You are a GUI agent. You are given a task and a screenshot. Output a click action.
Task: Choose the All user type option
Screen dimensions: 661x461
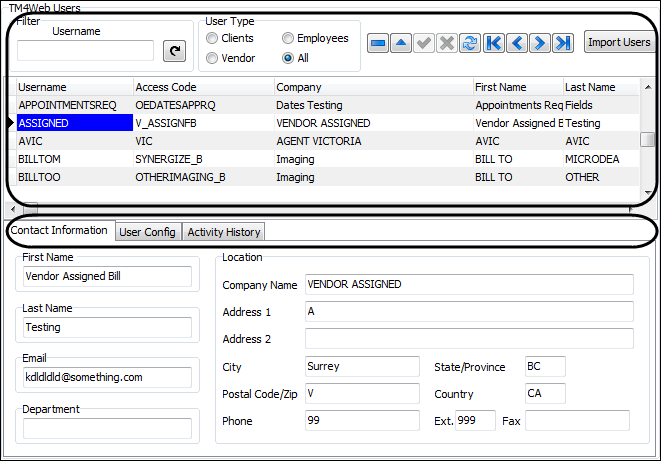(288, 59)
